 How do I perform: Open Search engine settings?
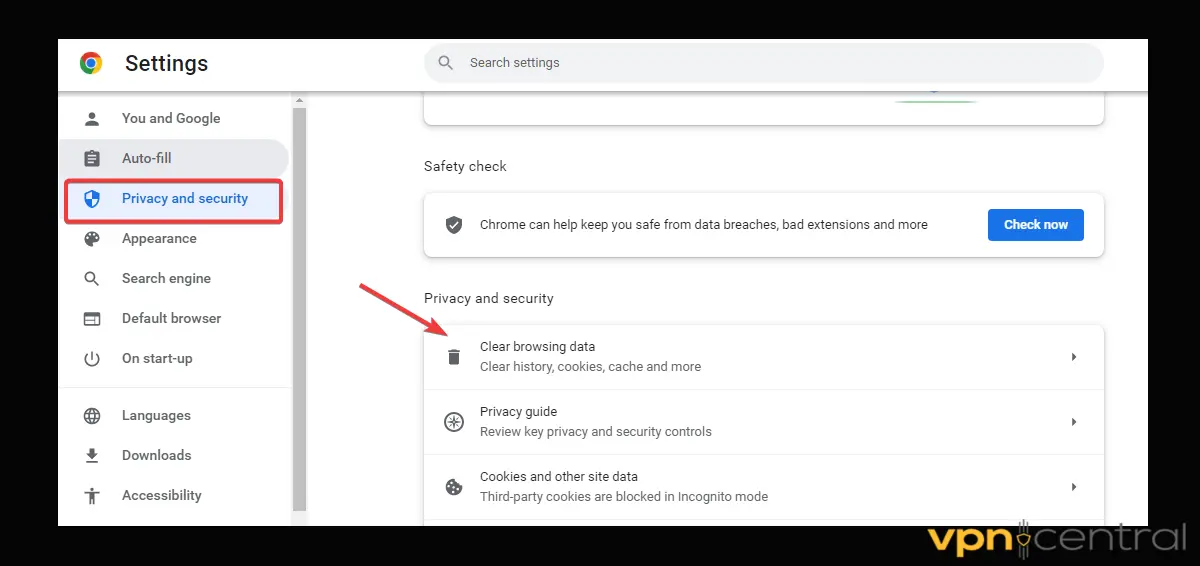(x=166, y=278)
